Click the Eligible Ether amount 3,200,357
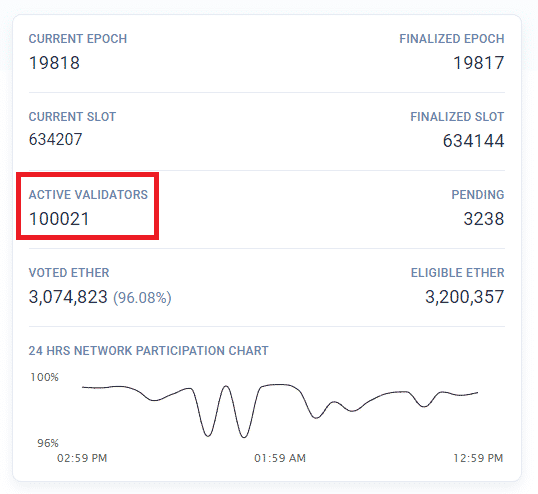 (x=465, y=297)
